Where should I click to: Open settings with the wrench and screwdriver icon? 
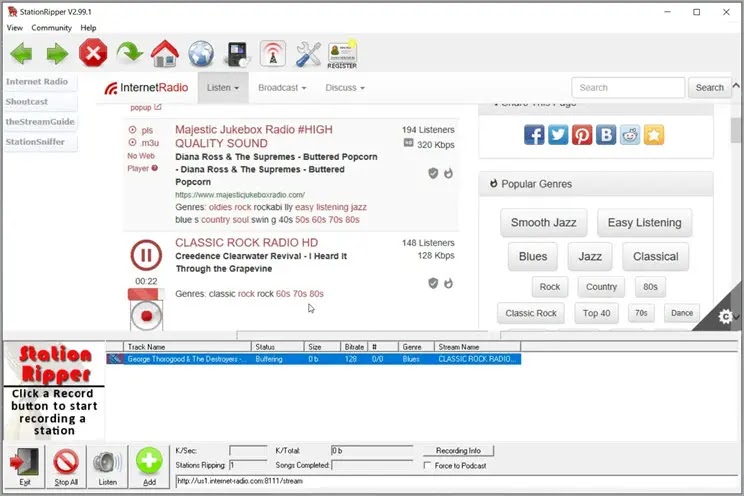[308, 54]
